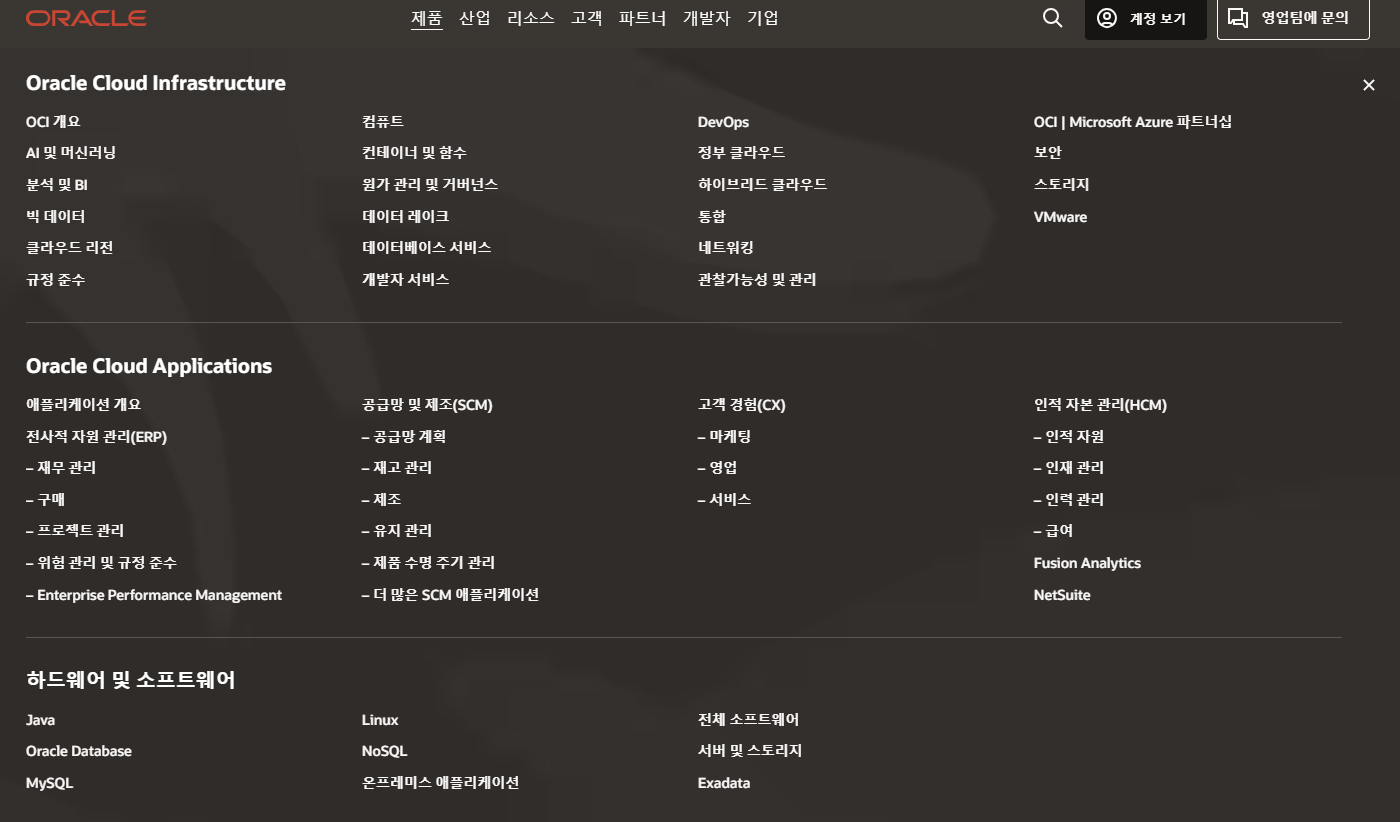Image resolution: width=1400 pixels, height=822 pixels.
Task: Select 빅 데이터 link
Action: pos(56,217)
